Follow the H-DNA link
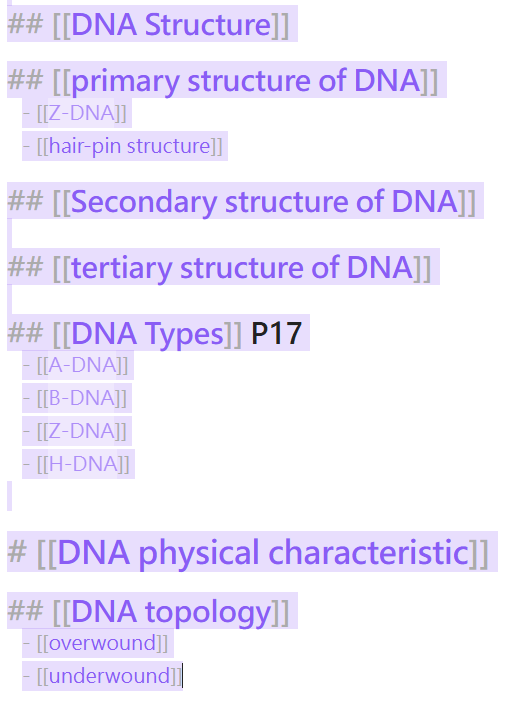The height and width of the screenshot is (704, 507). pos(83,464)
